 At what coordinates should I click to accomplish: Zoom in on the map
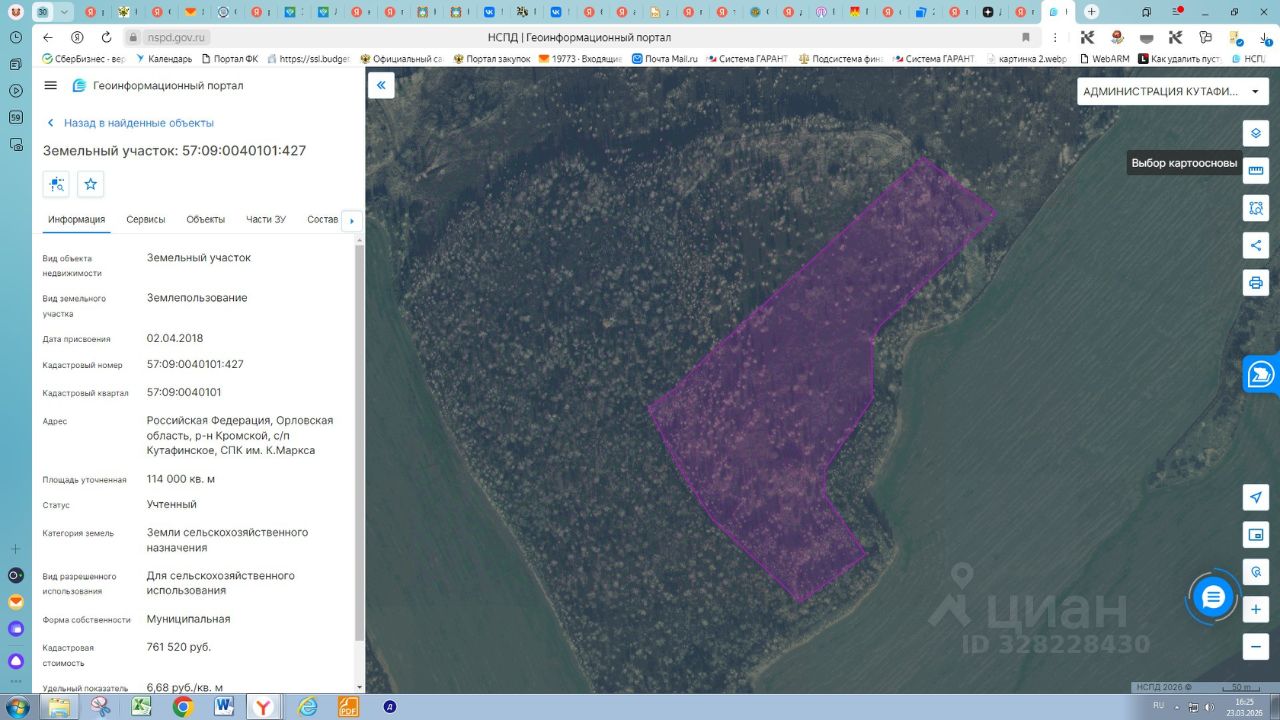click(1256, 609)
